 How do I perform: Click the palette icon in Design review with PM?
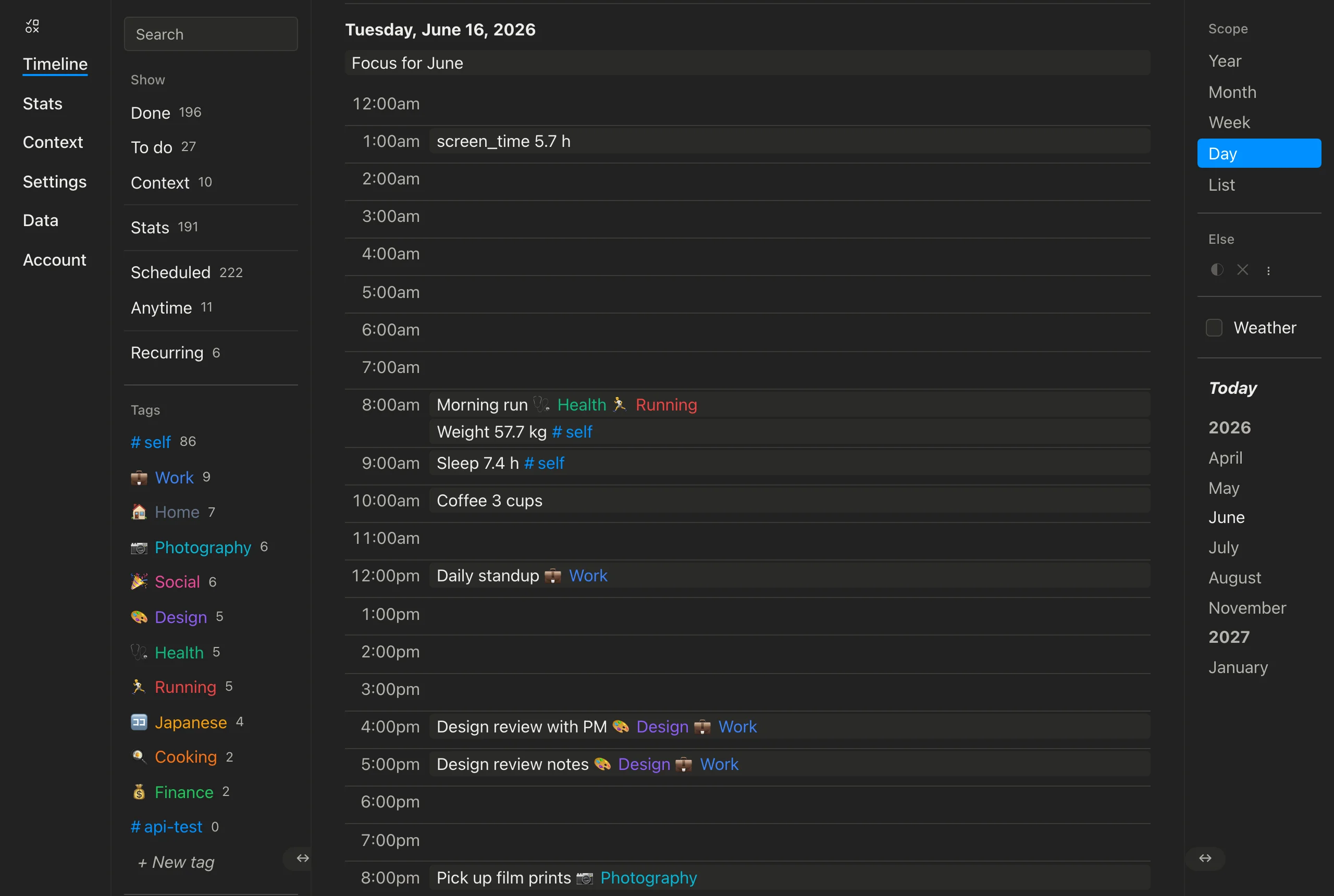[621, 726]
